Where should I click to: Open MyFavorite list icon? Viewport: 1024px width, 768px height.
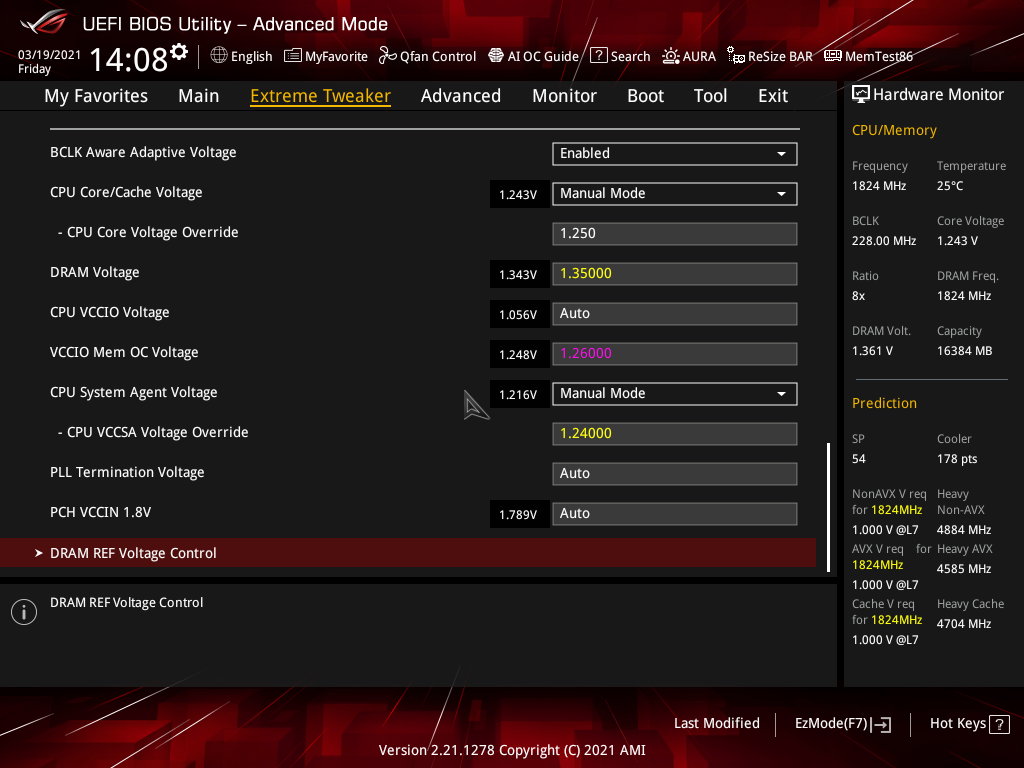tap(293, 56)
